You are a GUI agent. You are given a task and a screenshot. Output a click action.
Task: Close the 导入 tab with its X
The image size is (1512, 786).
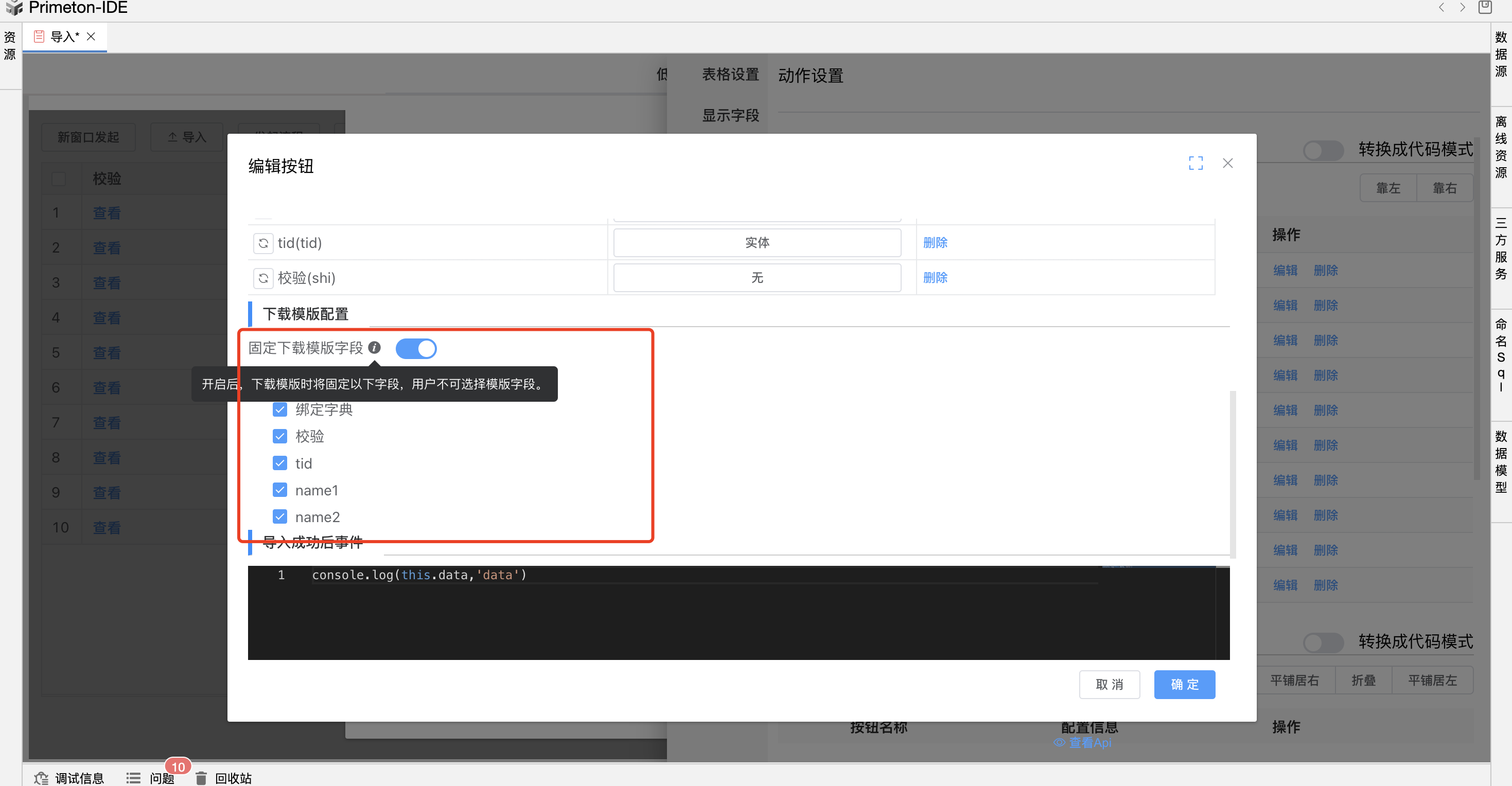[91, 37]
